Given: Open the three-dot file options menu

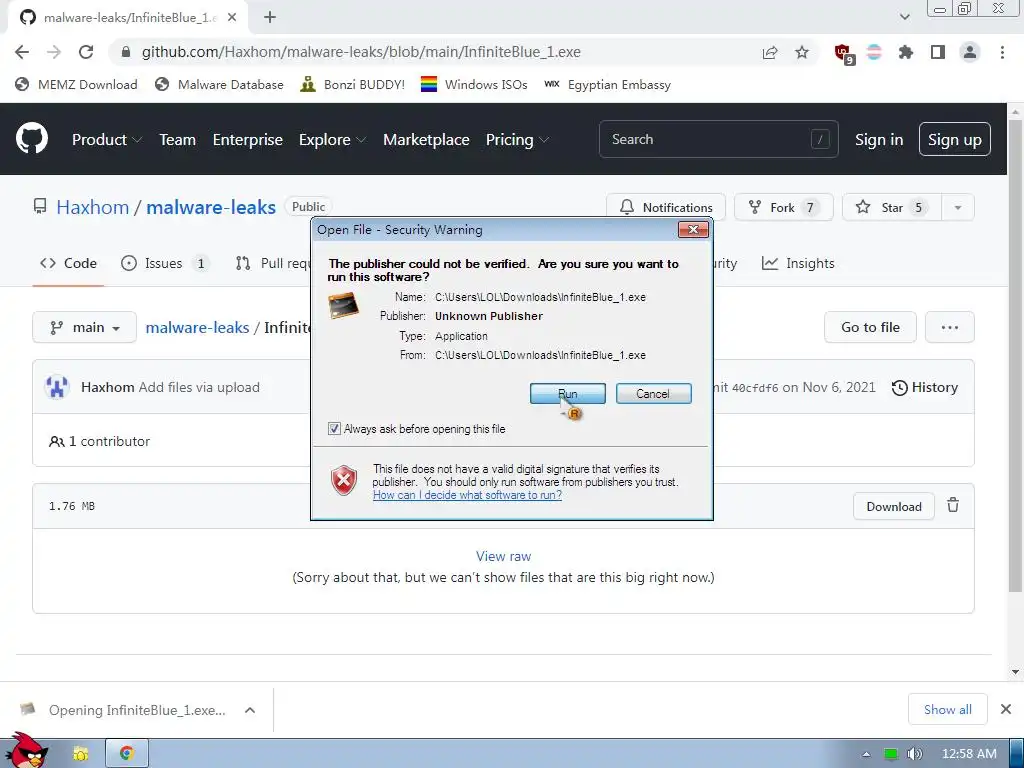Looking at the screenshot, I should [x=950, y=327].
